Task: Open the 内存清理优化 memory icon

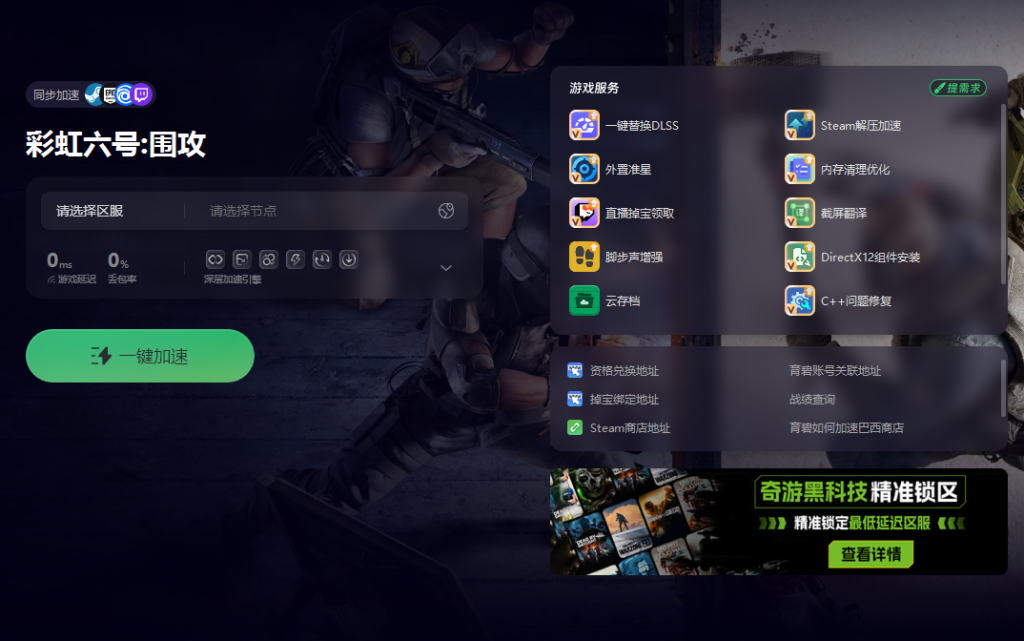Action: (x=799, y=169)
